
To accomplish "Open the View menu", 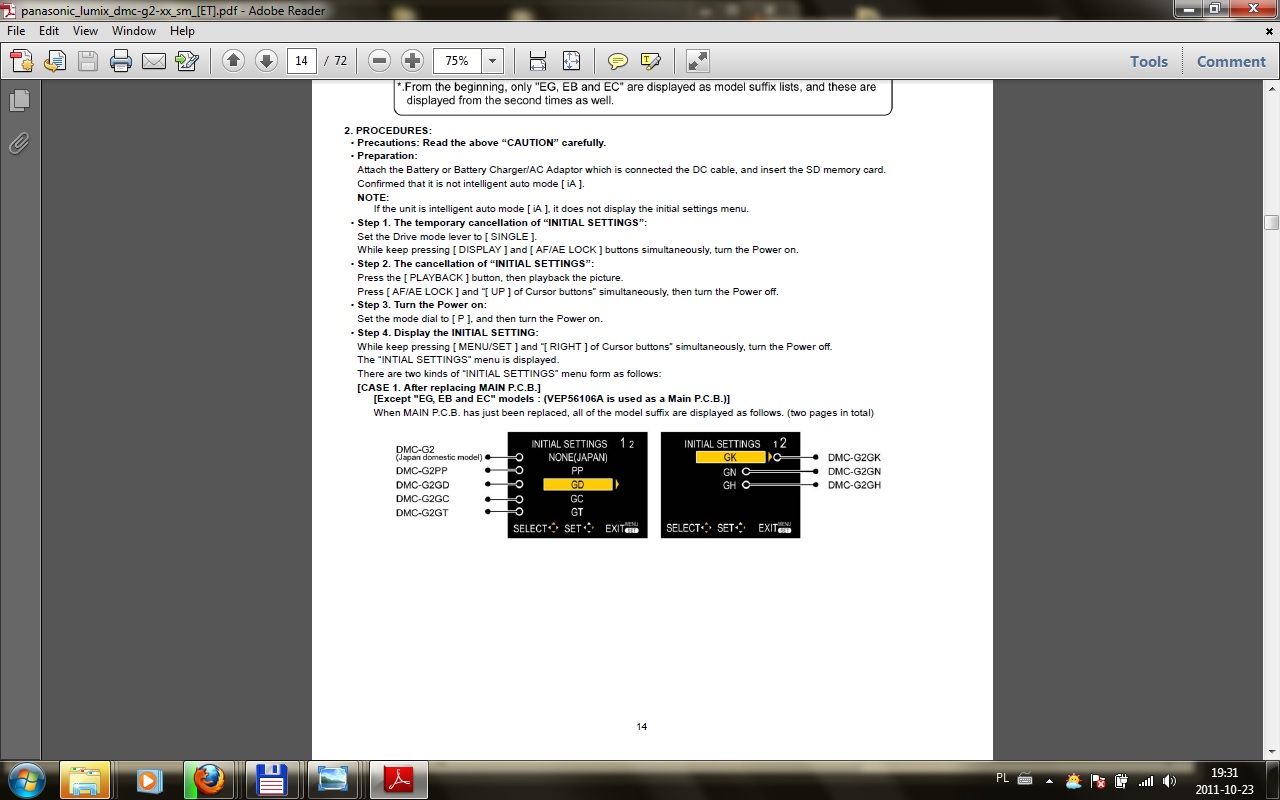I will [85, 31].
